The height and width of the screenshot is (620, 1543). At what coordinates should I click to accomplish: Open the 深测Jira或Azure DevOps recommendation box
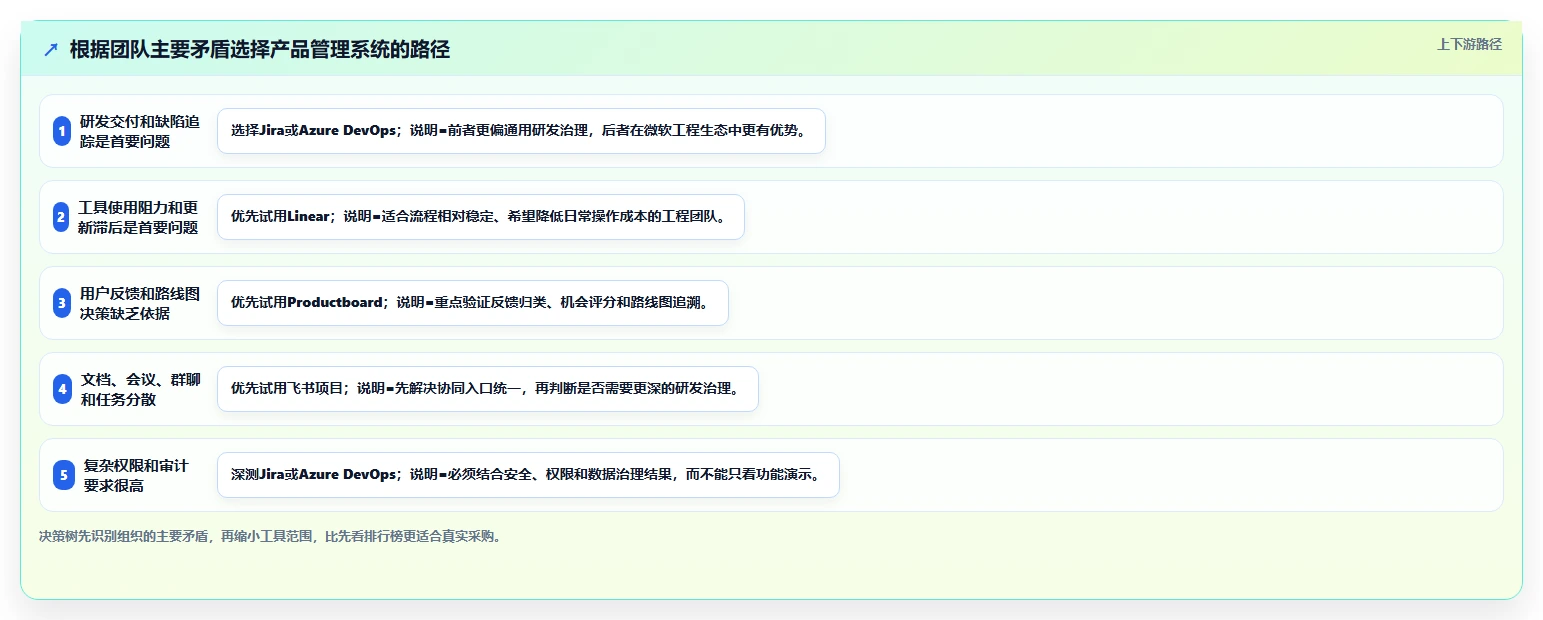[528, 475]
